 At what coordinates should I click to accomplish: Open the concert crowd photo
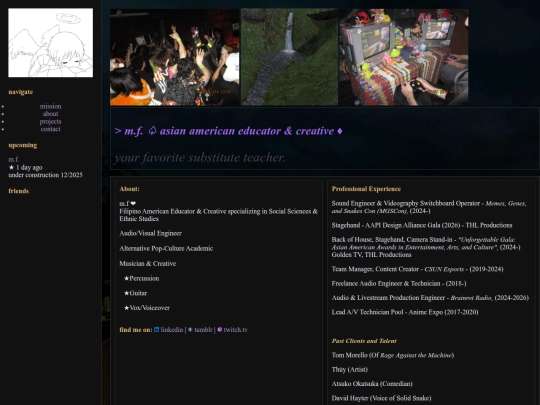175,57
